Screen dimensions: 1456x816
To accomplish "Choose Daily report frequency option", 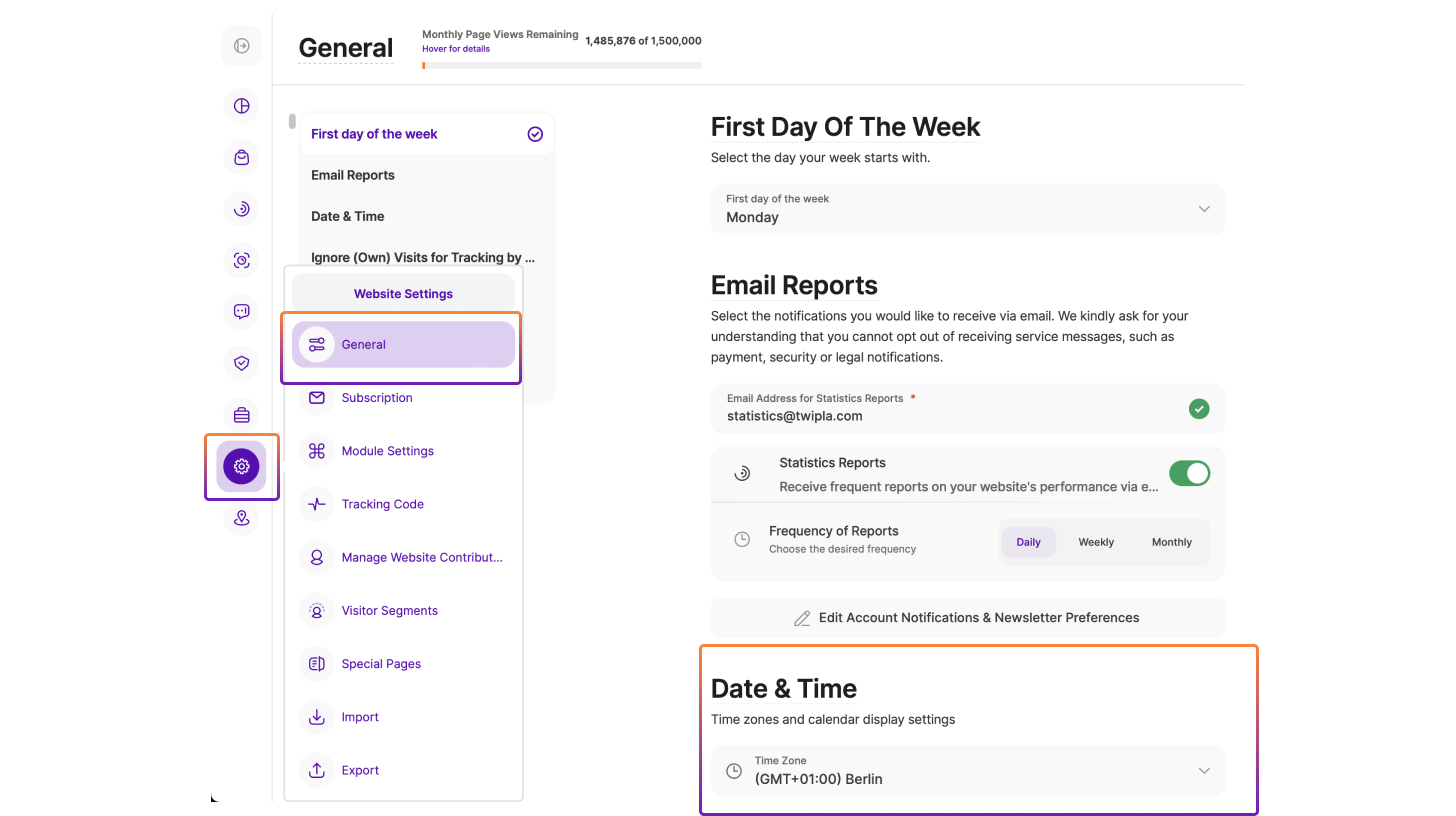I will tap(1028, 542).
